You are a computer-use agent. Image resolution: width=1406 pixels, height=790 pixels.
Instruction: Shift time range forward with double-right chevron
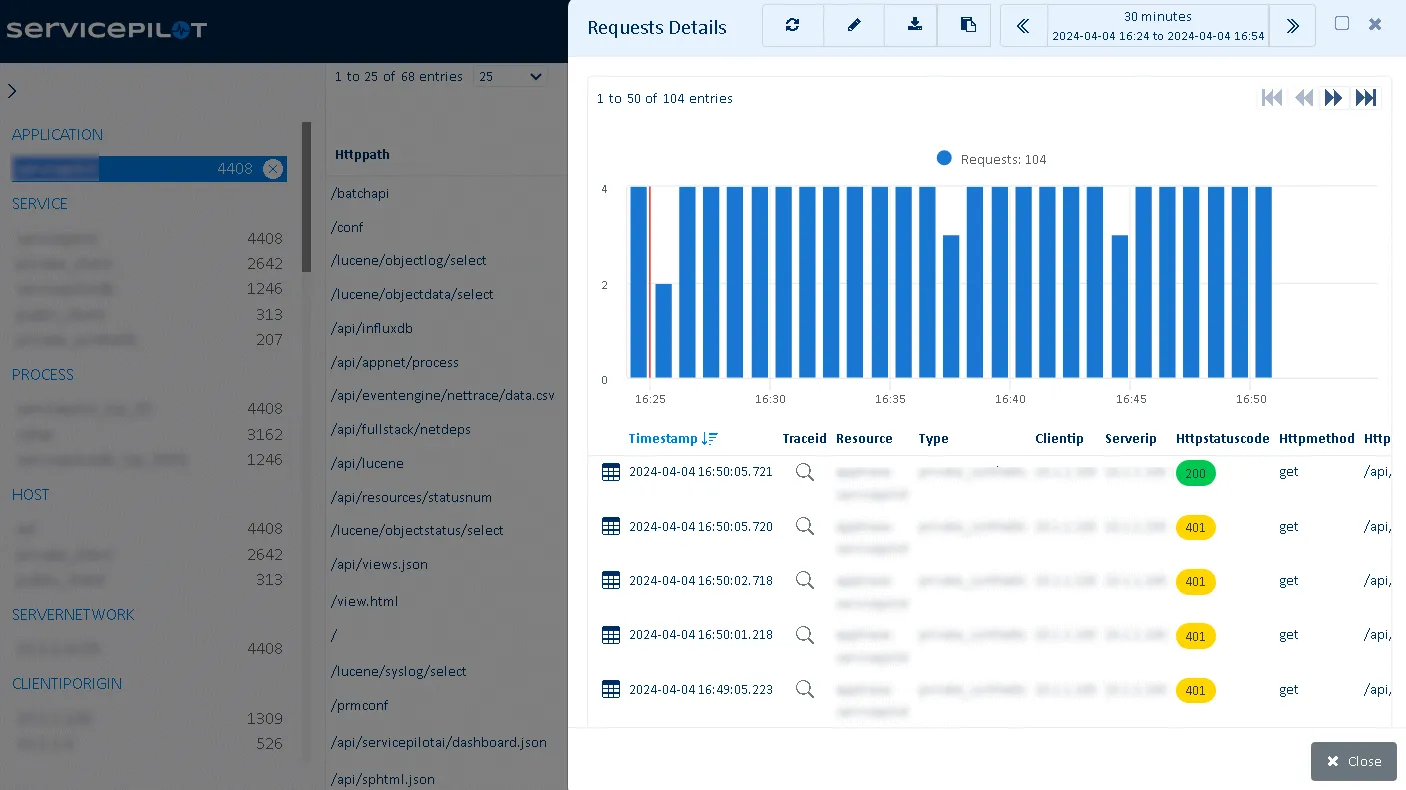[x=1292, y=25]
